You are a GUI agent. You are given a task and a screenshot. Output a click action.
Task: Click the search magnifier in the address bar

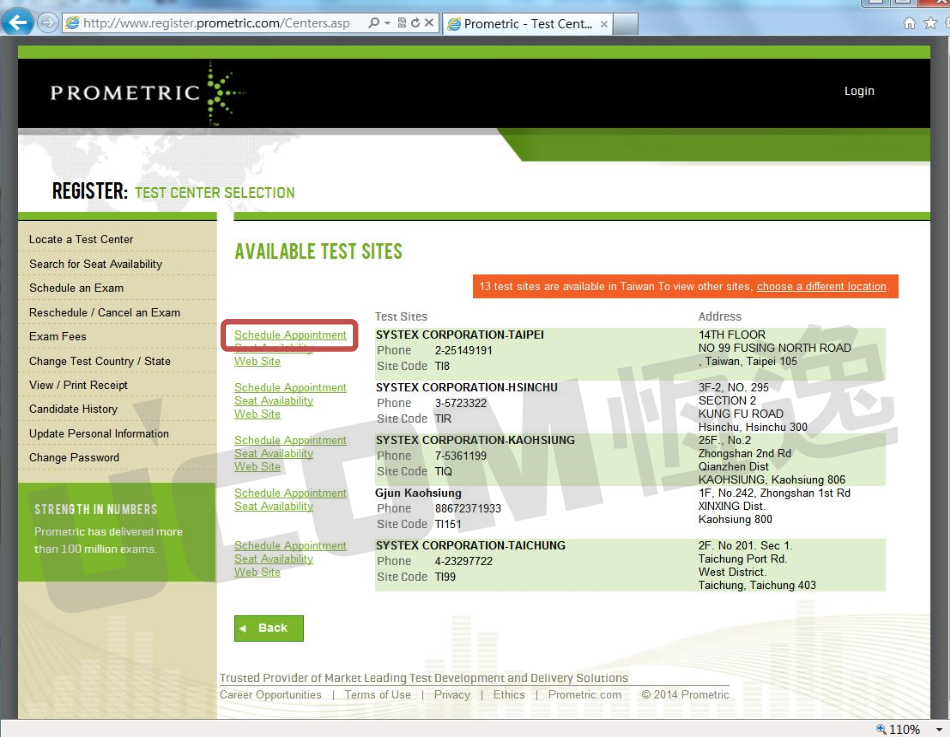pos(374,23)
